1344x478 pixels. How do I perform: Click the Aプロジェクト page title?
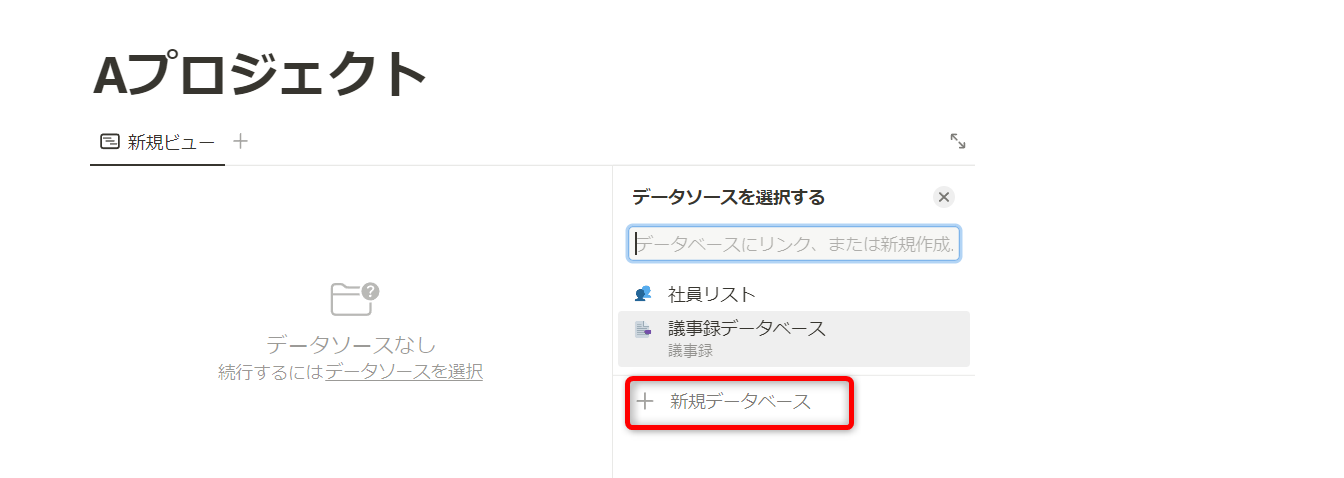(x=261, y=75)
